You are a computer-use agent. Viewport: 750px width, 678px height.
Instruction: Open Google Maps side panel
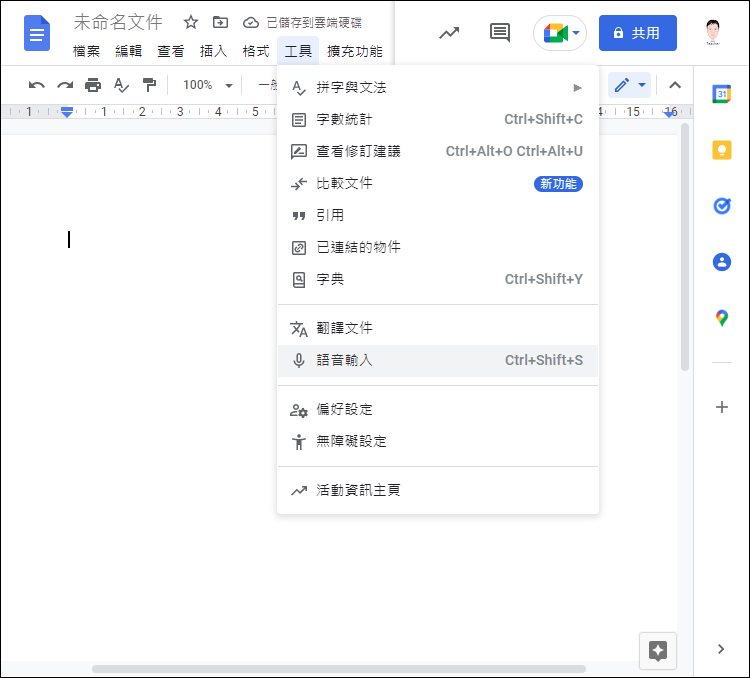pos(722,318)
